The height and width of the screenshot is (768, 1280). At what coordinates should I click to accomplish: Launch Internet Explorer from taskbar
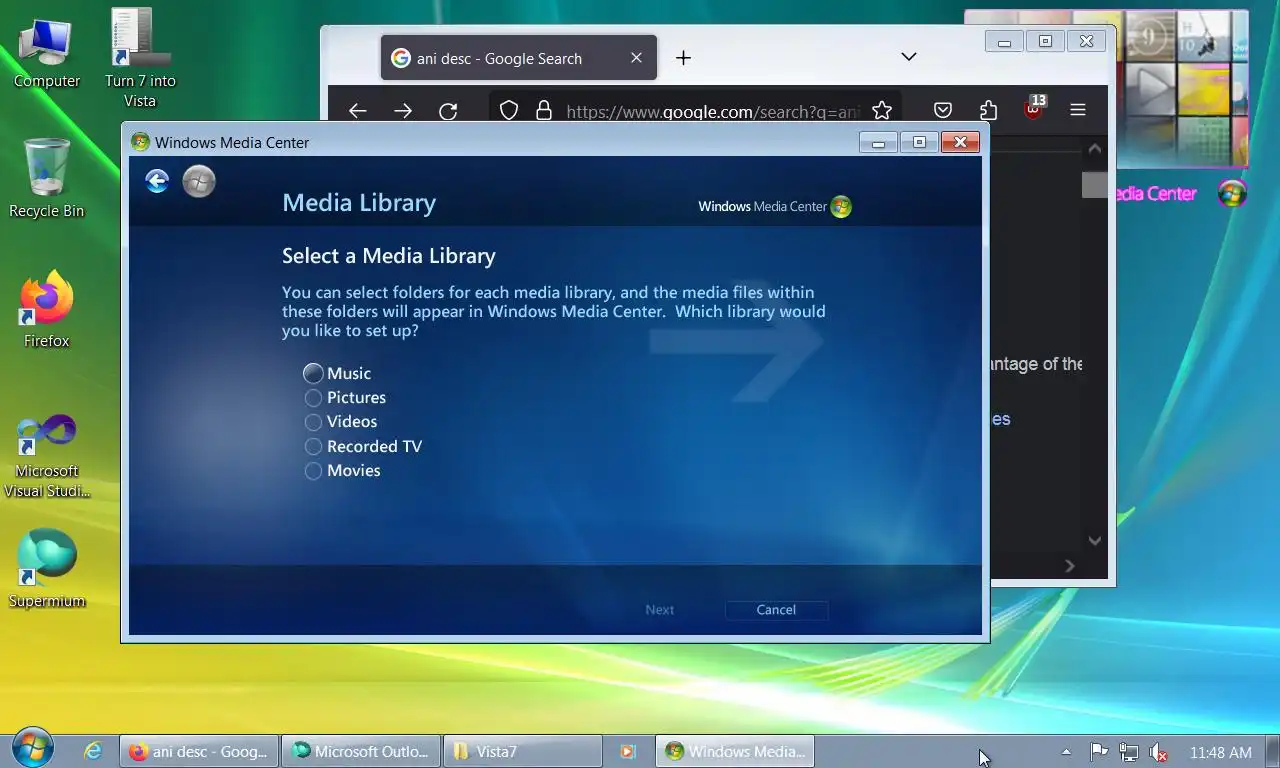click(x=92, y=751)
